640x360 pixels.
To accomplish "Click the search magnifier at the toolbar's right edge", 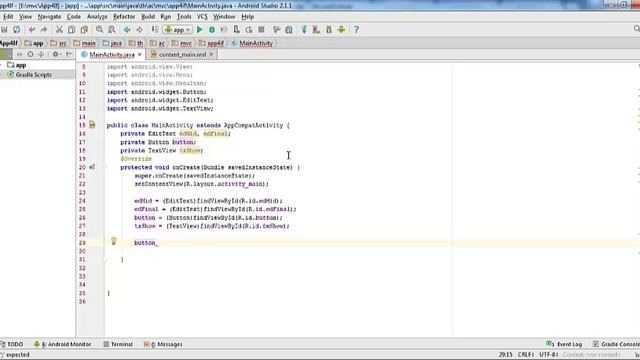I will [636, 29].
